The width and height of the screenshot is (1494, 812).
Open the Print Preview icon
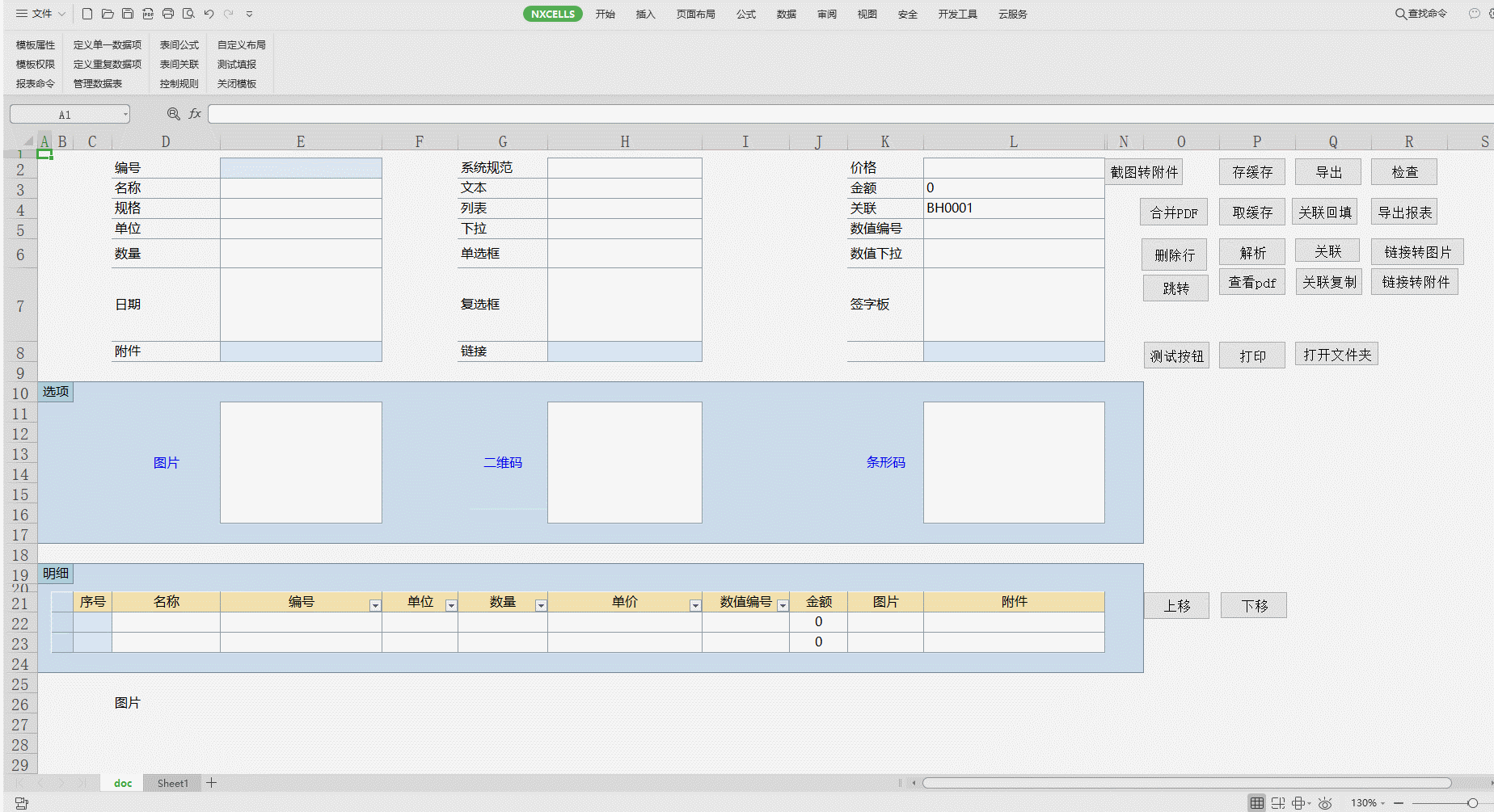point(188,14)
